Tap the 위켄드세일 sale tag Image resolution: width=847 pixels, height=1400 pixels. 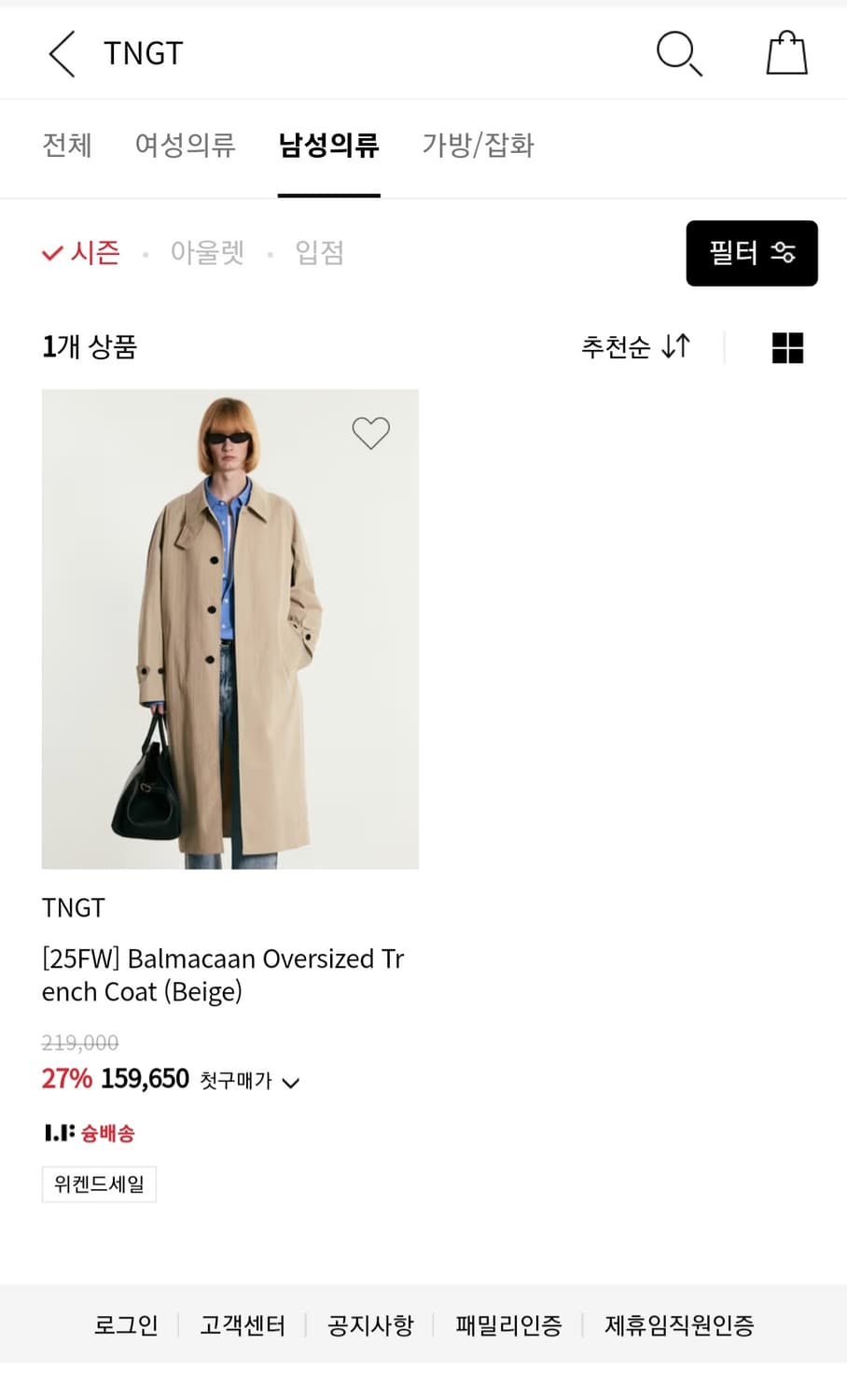click(99, 1184)
